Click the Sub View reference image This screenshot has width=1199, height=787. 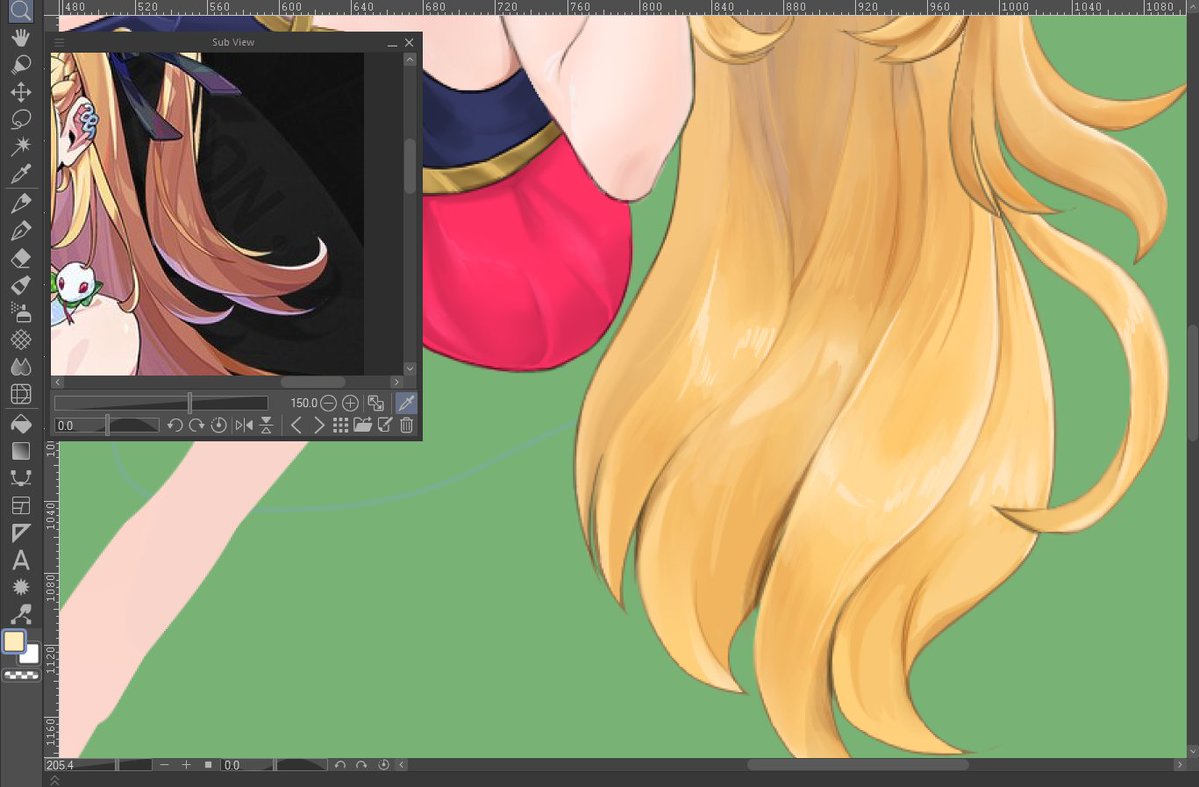pyautogui.click(x=207, y=213)
